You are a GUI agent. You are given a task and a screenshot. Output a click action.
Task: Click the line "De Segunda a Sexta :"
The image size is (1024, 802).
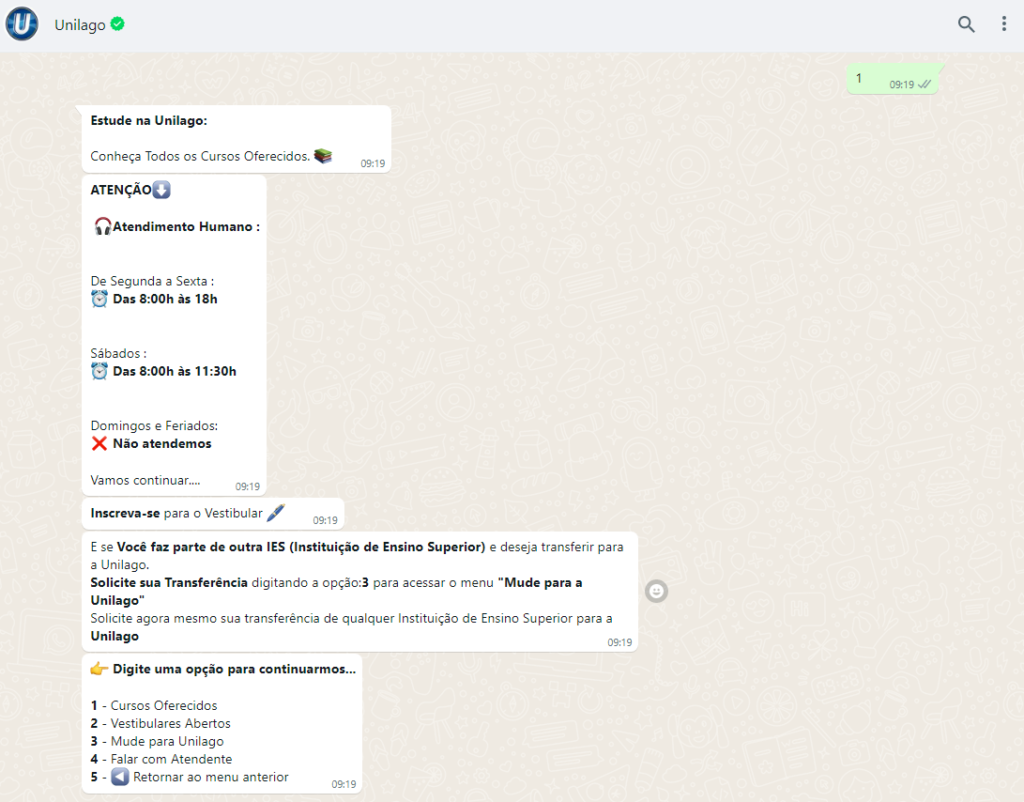coord(152,281)
